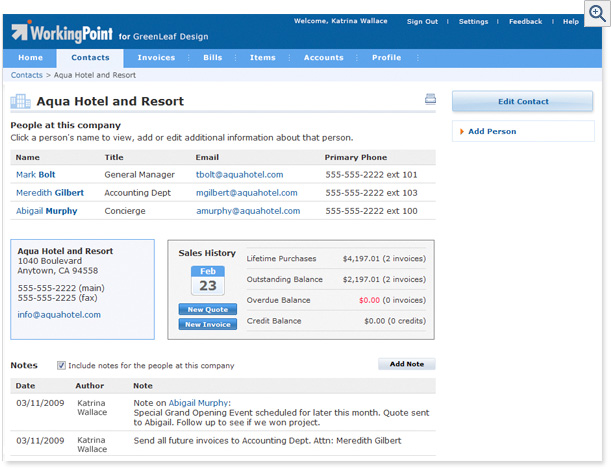611x469 pixels.
Task: Click the printer icon
Action: click(430, 99)
